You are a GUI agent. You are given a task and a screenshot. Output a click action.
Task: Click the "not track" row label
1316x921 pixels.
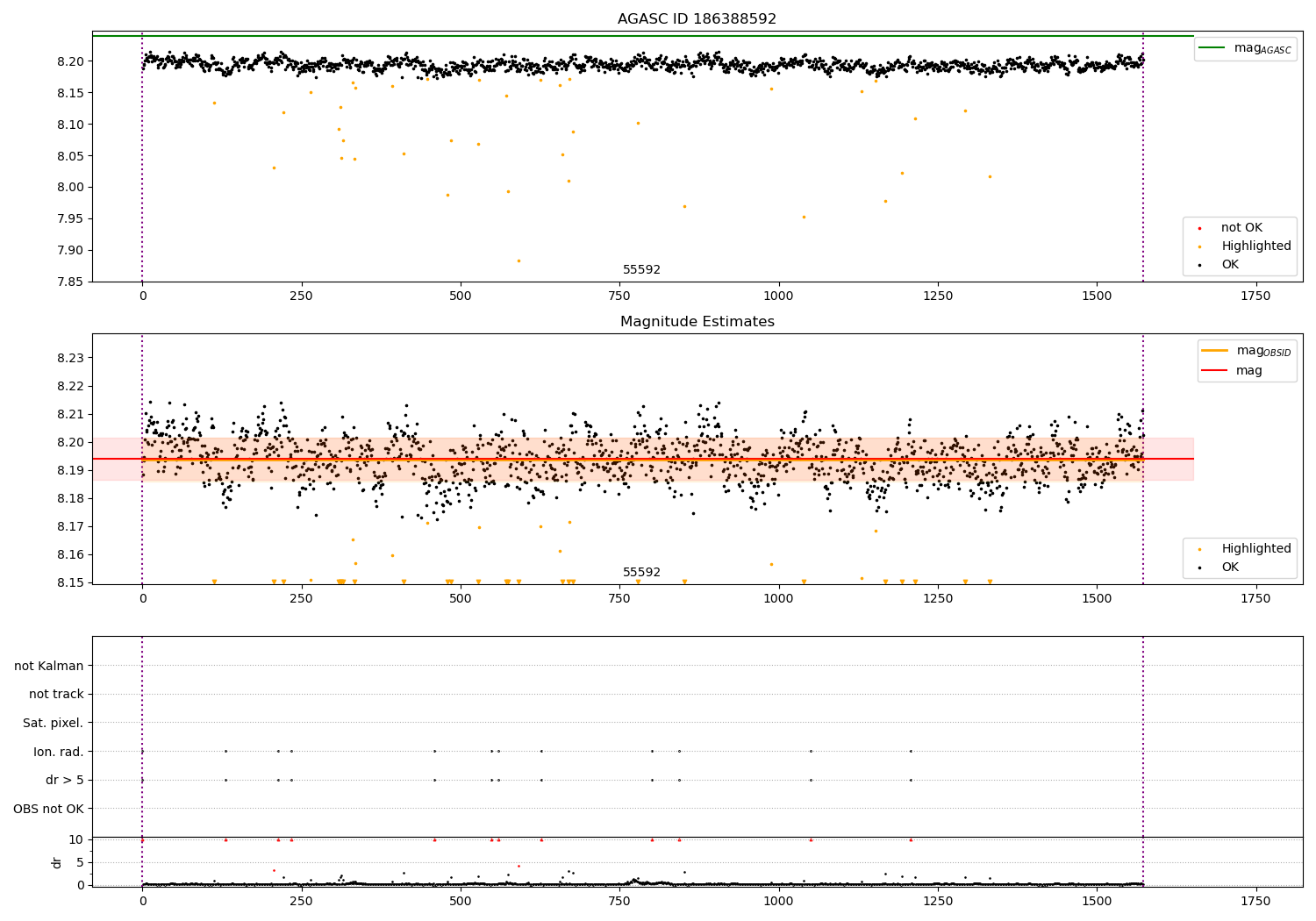(x=56, y=695)
